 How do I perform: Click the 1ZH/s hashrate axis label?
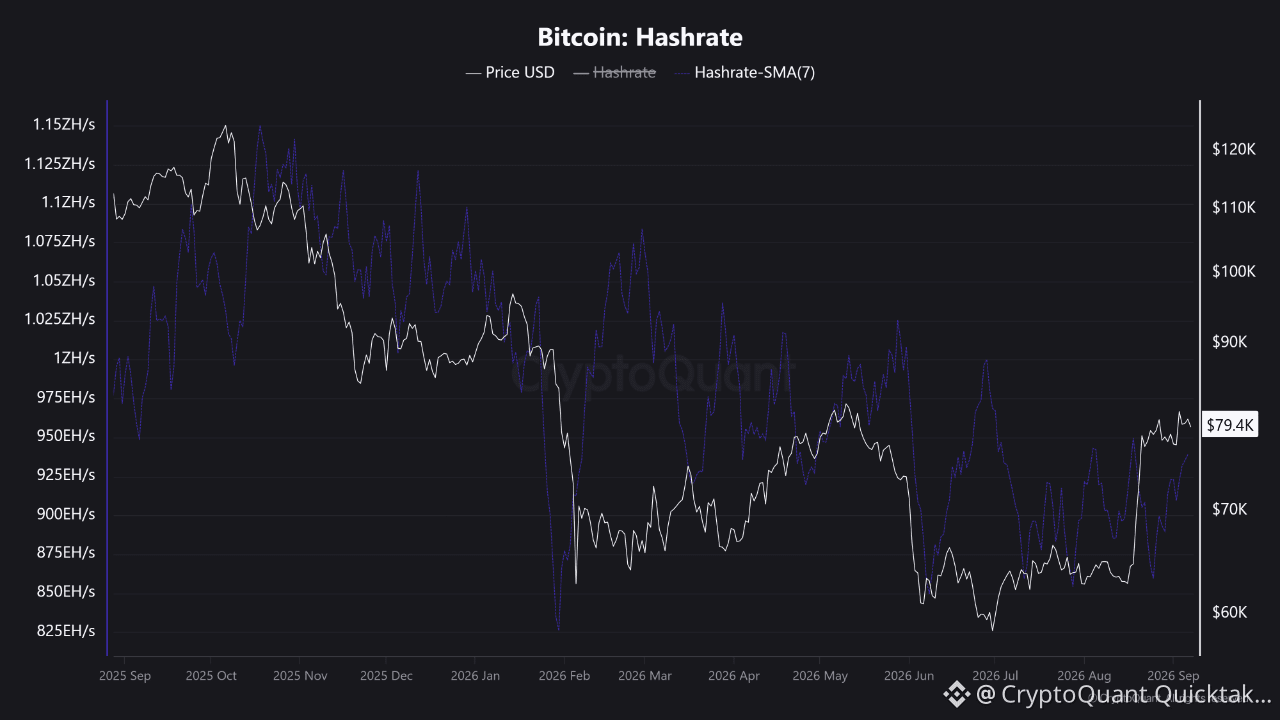point(73,358)
